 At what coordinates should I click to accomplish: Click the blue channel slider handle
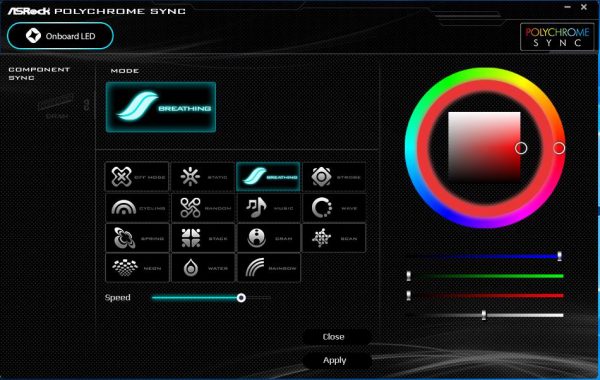pos(559,256)
